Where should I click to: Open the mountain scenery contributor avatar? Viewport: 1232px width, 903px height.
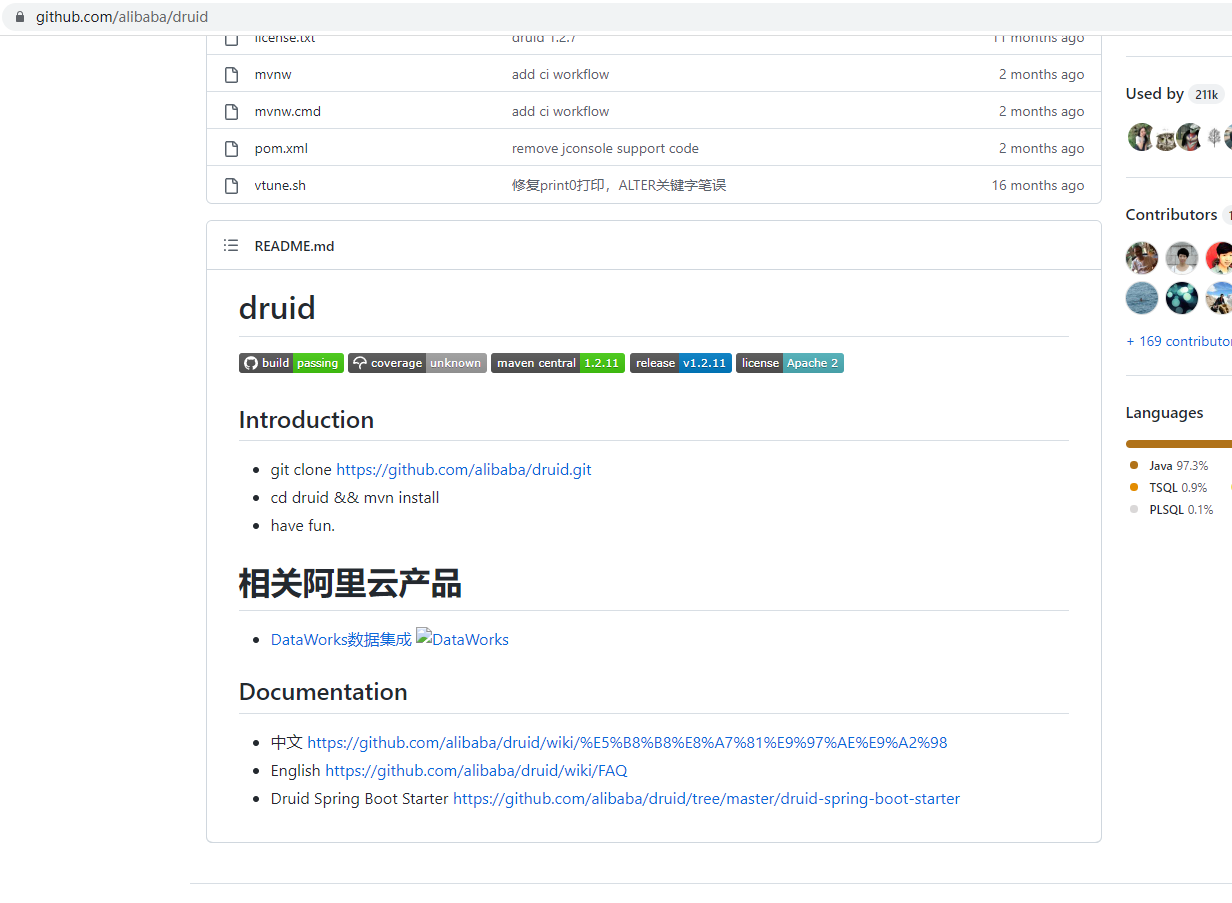[1219, 298]
